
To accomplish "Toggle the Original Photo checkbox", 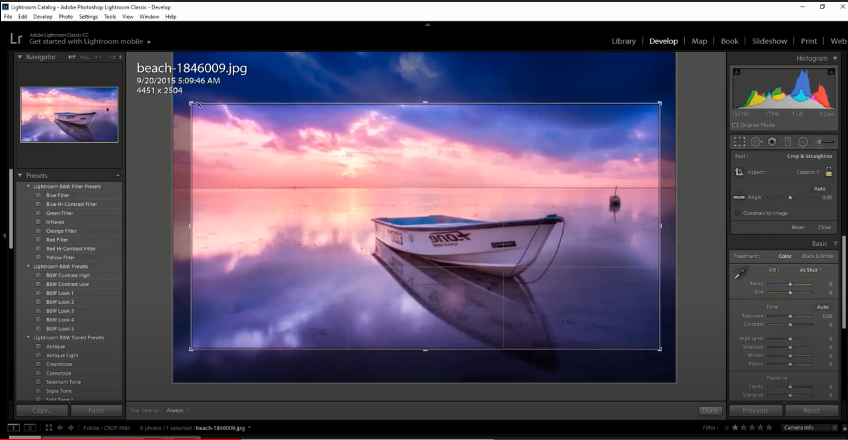I will pos(736,125).
